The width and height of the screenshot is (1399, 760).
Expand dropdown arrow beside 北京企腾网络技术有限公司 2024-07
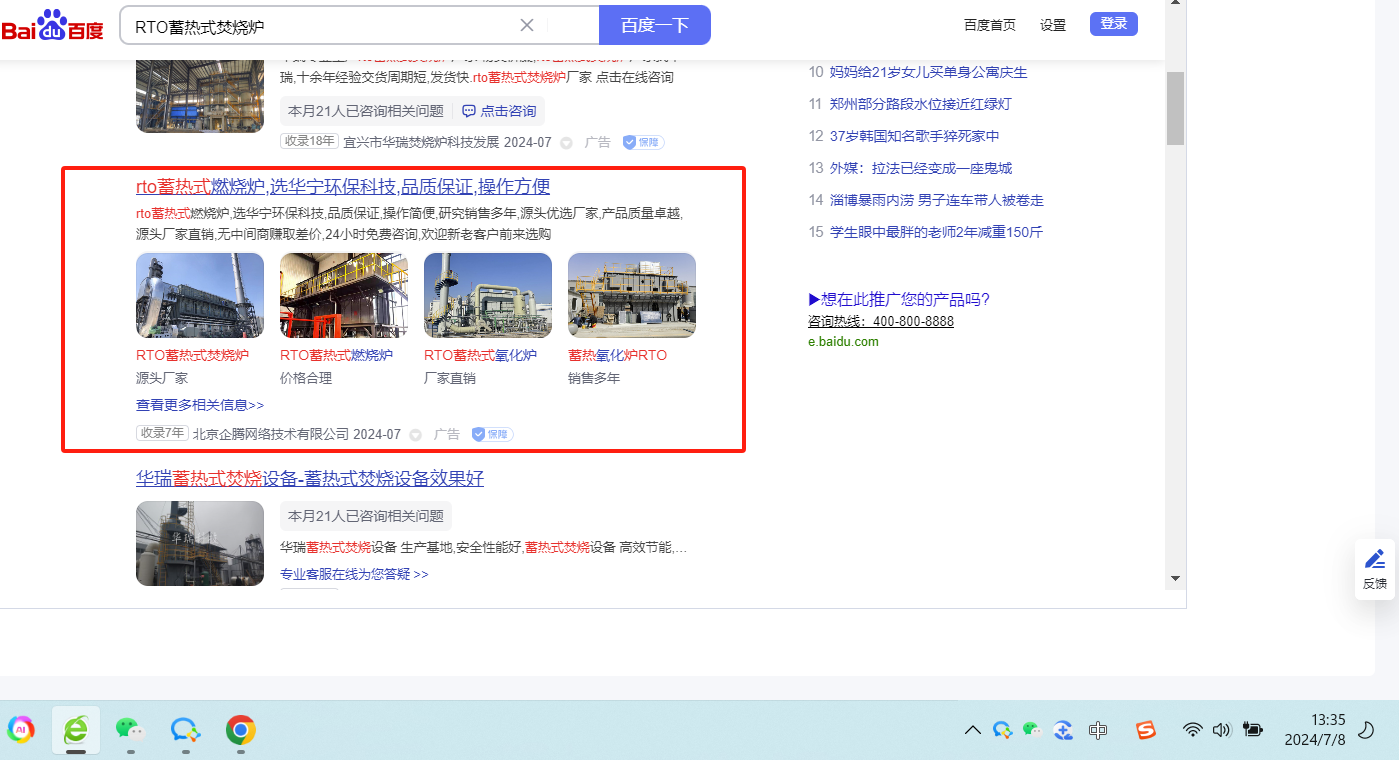pos(415,435)
